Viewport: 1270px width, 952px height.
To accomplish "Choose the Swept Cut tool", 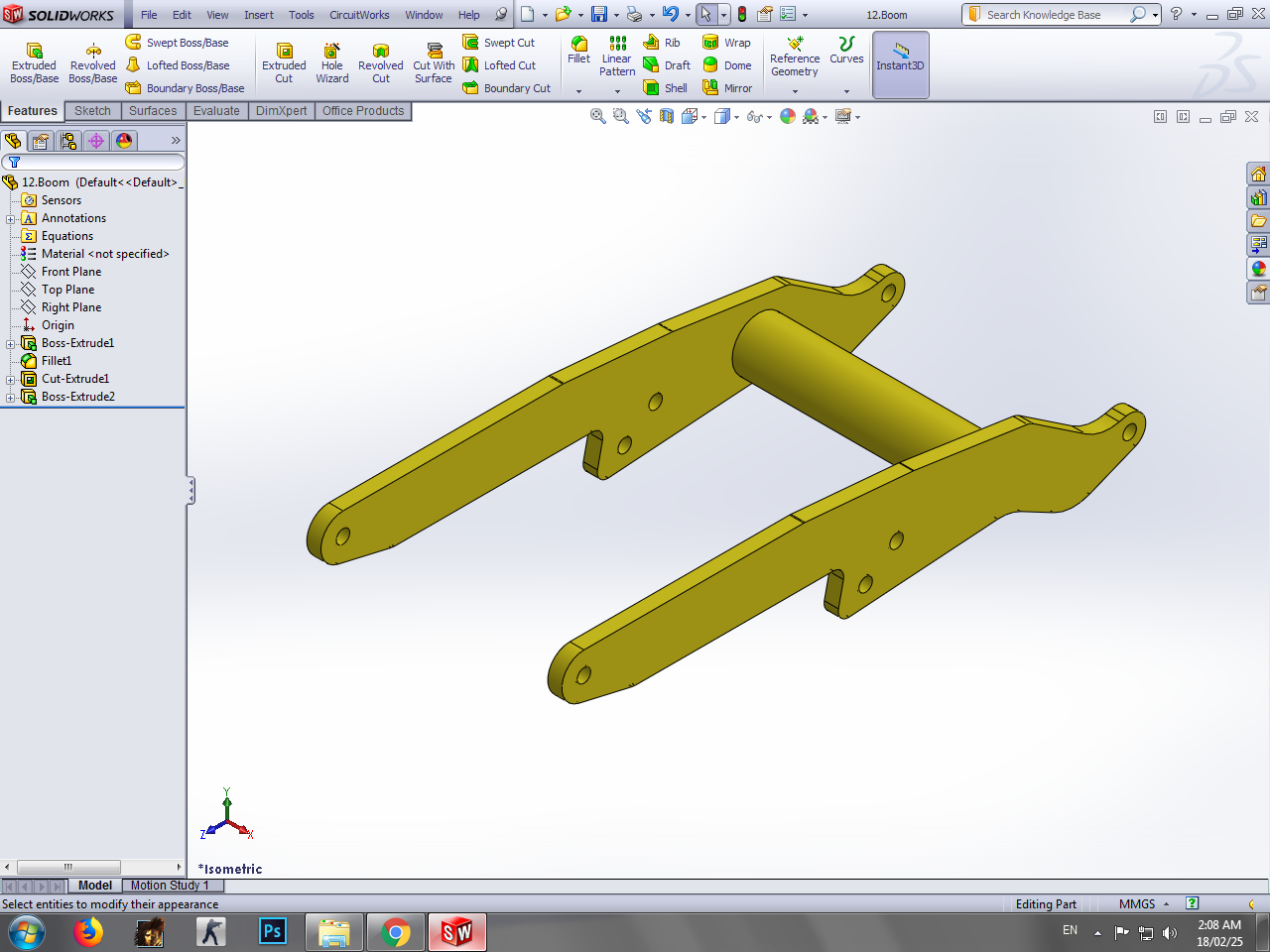I will [498, 43].
